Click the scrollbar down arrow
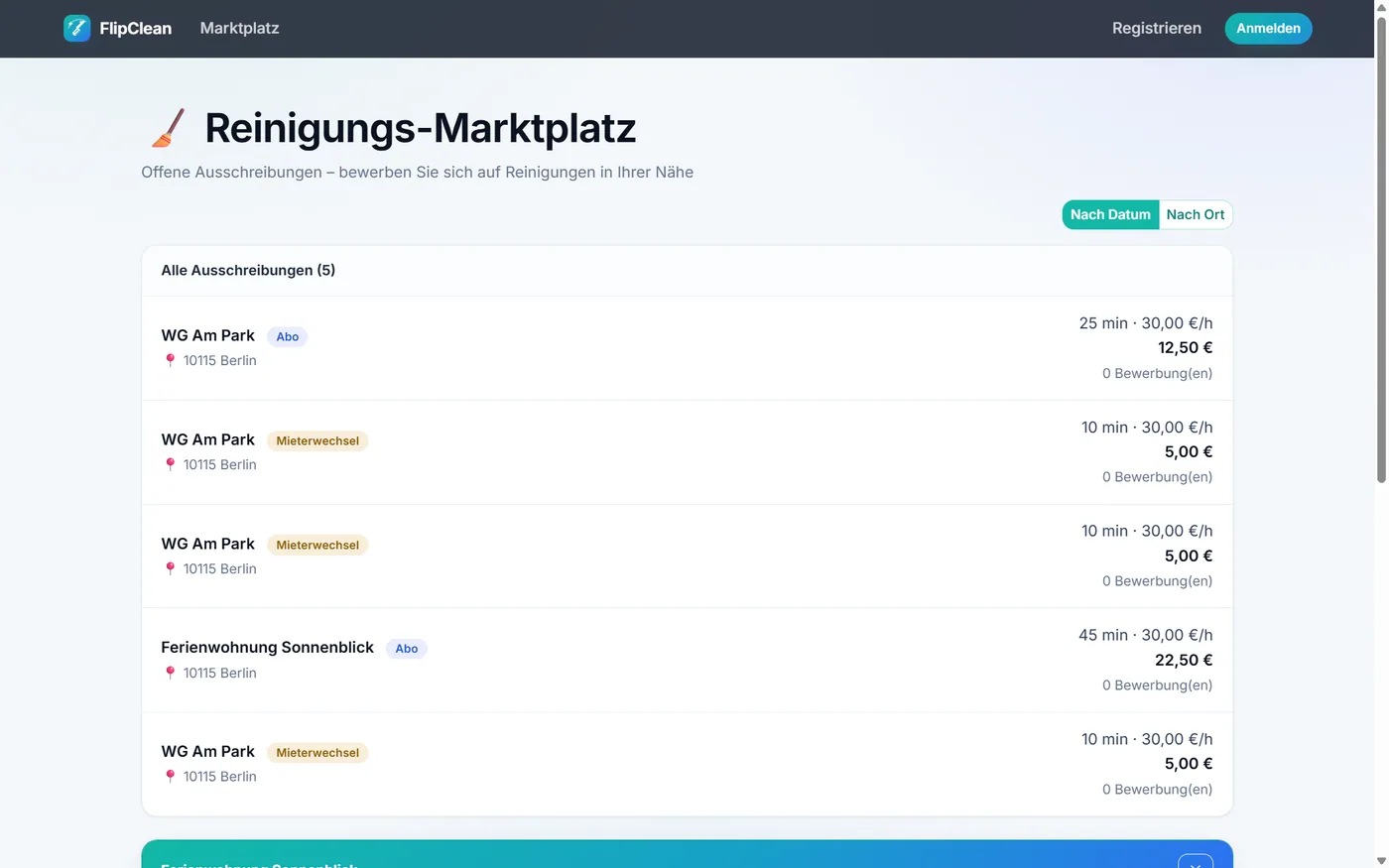 (1380, 860)
